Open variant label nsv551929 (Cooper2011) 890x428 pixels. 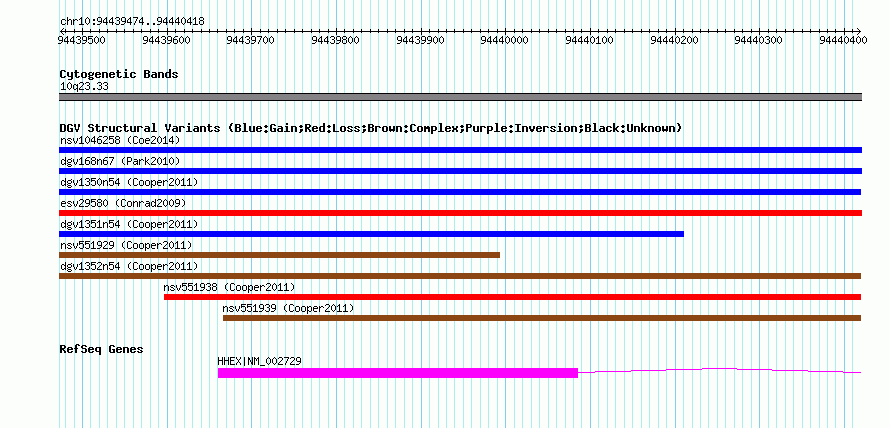[126, 245]
